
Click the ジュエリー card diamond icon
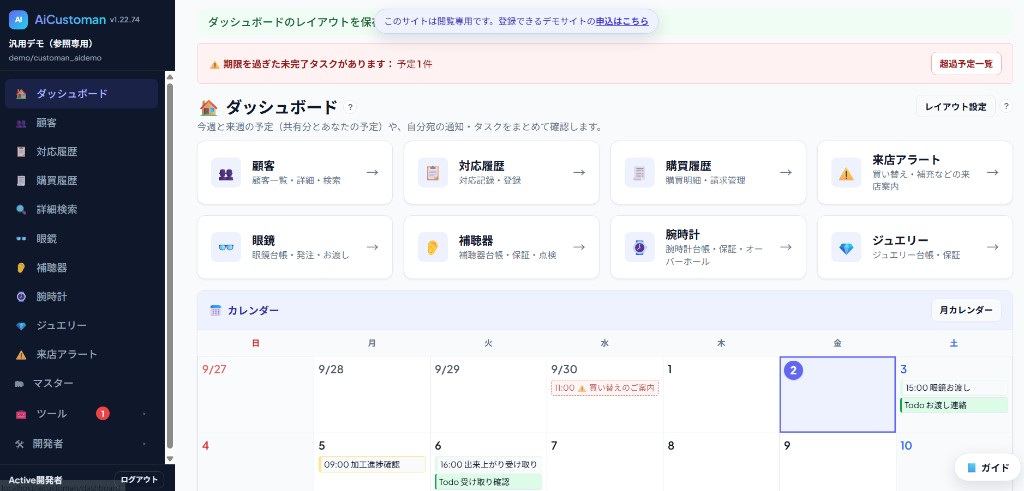tap(846, 247)
